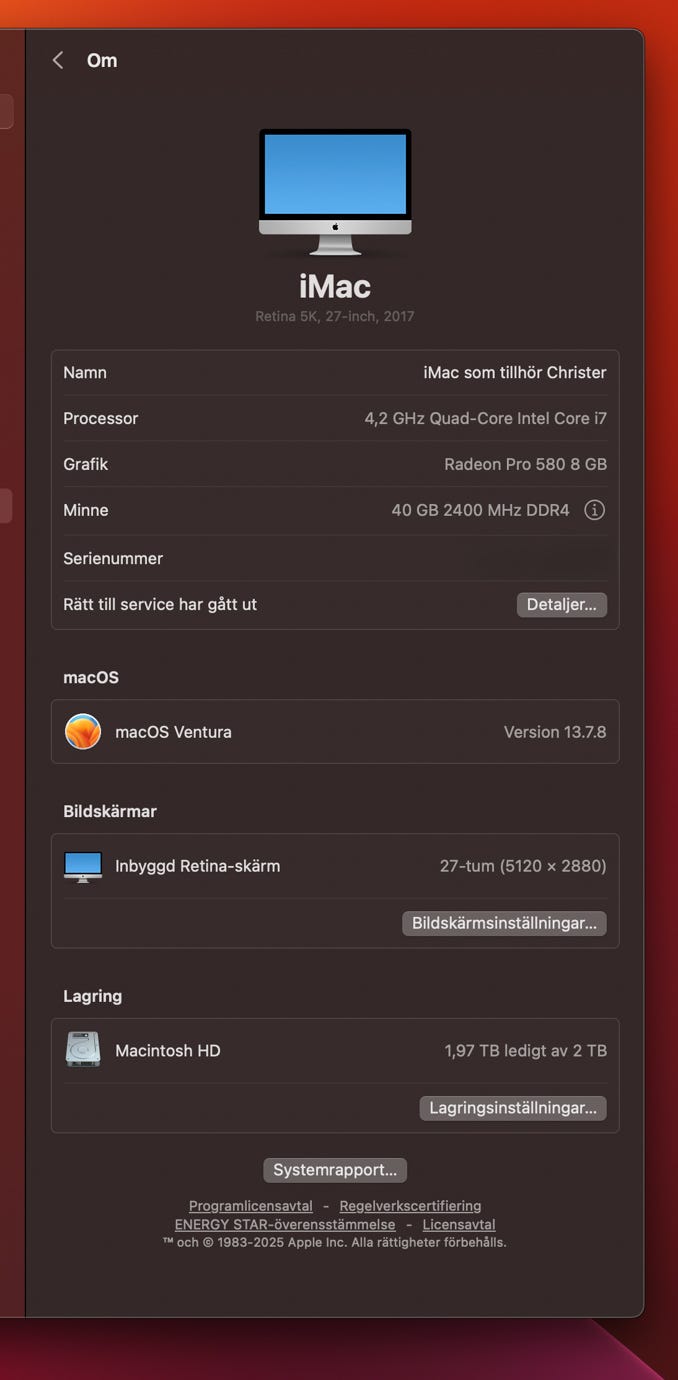Click the Macintosh HD disk icon
Viewport: 678px width, 1380px height.
[83, 1050]
